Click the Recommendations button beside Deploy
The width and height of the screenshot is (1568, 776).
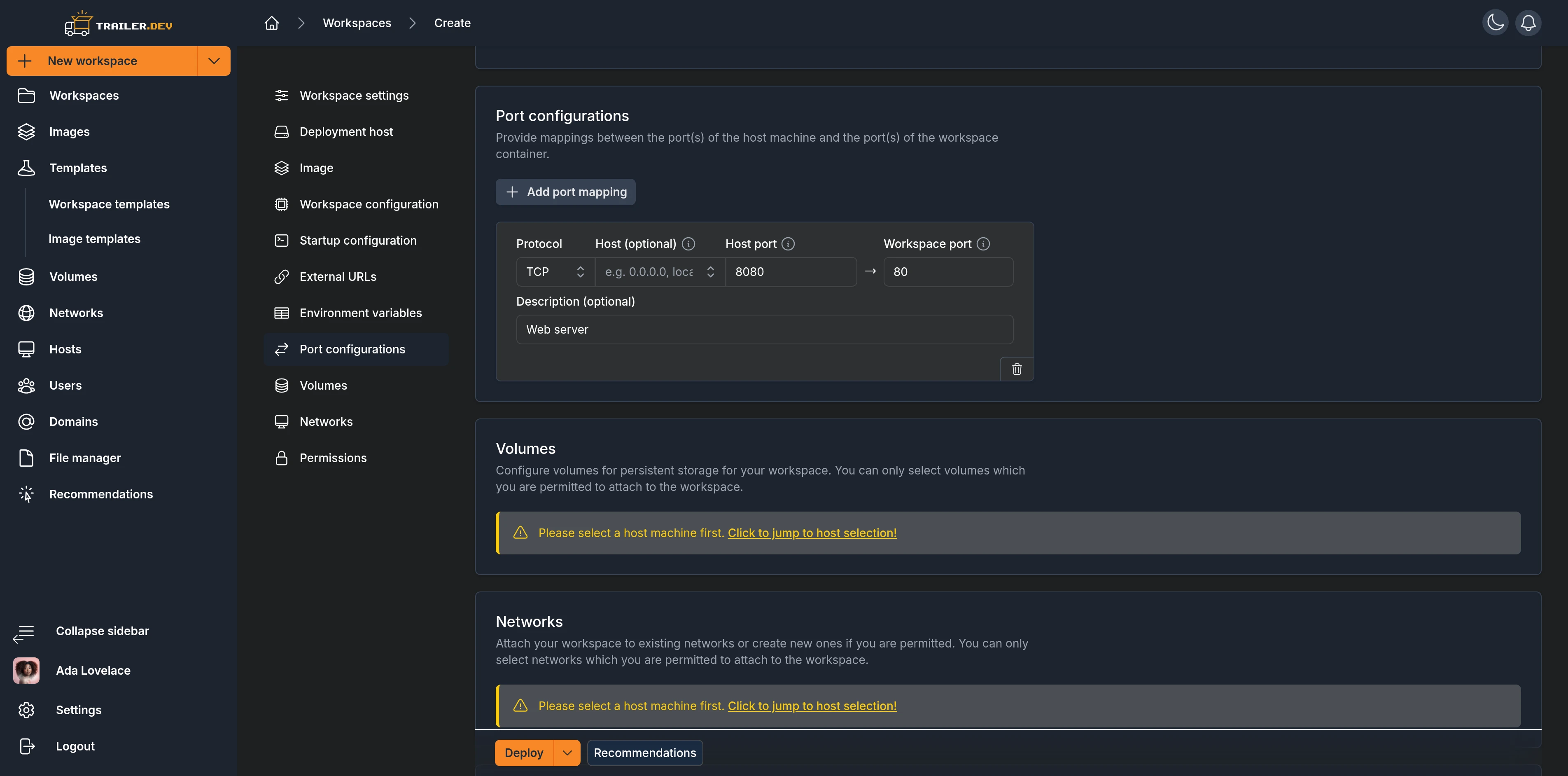tap(644, 753)
